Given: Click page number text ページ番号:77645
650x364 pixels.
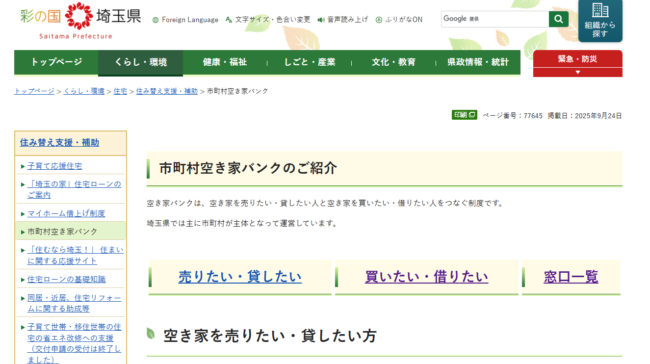Looking at the screenshot, I should 512,116.
